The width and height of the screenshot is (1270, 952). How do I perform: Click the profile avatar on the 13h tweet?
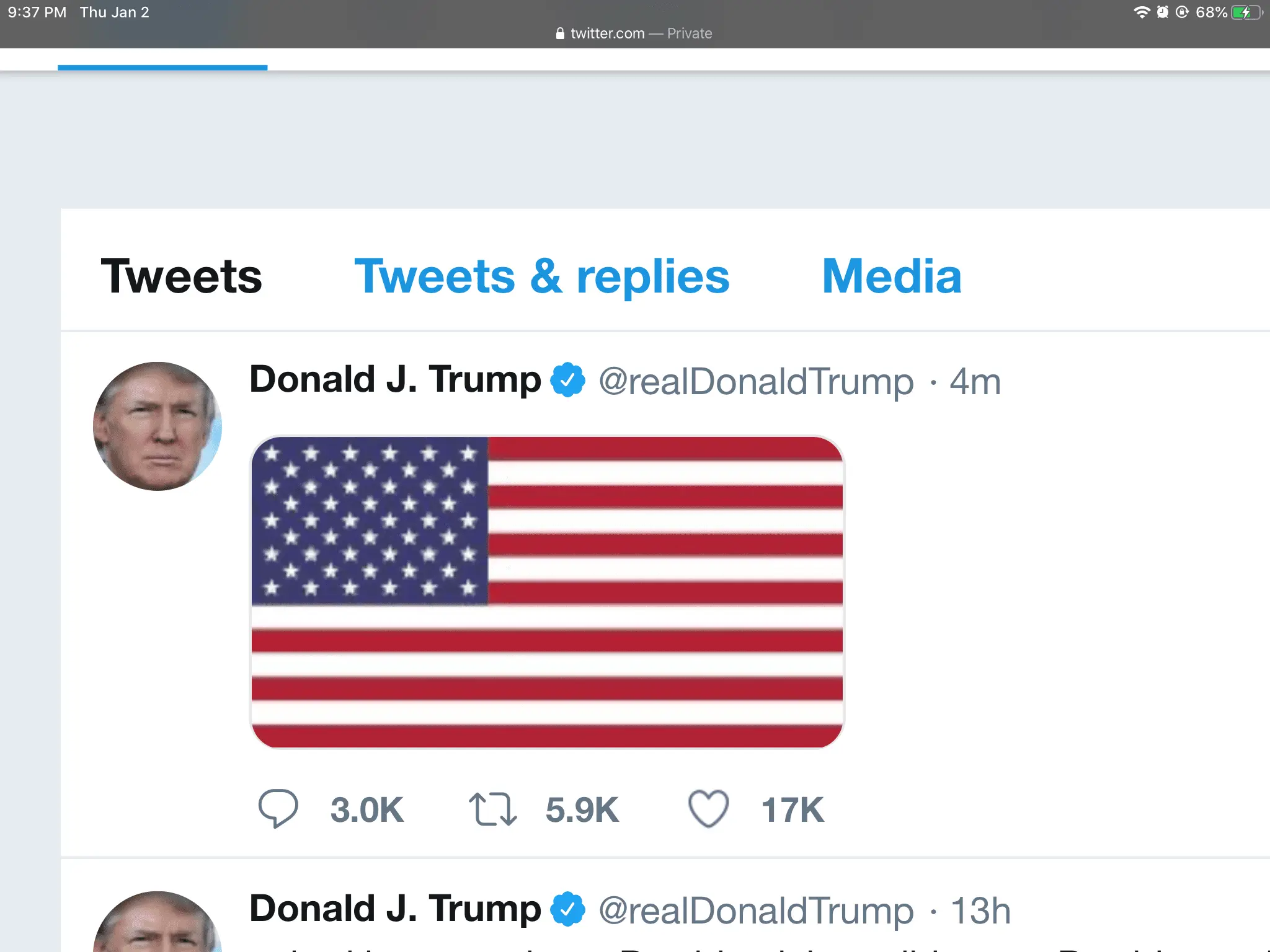[x=158, y=923]
